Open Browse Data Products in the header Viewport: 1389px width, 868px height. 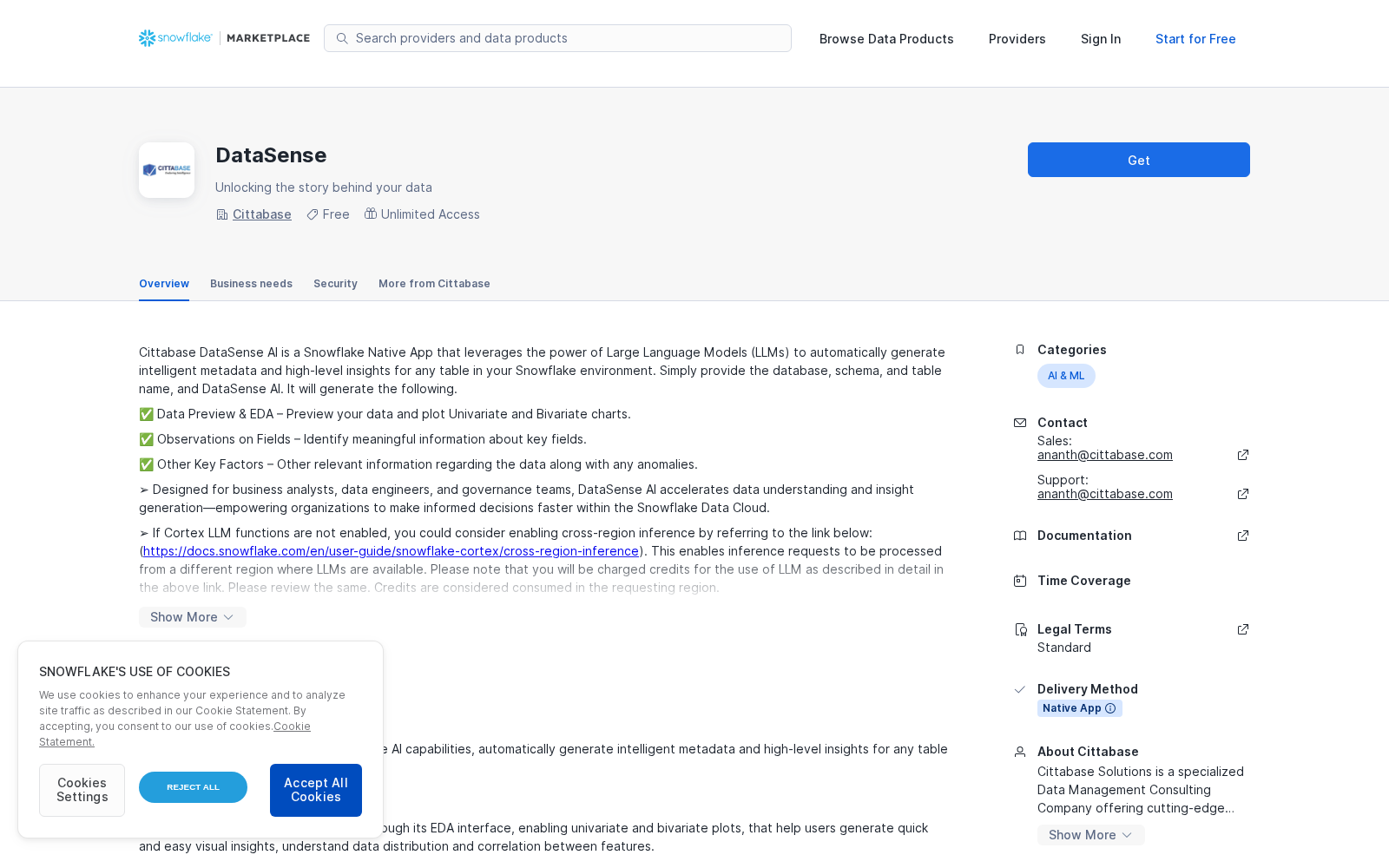[x=886, y=39]
